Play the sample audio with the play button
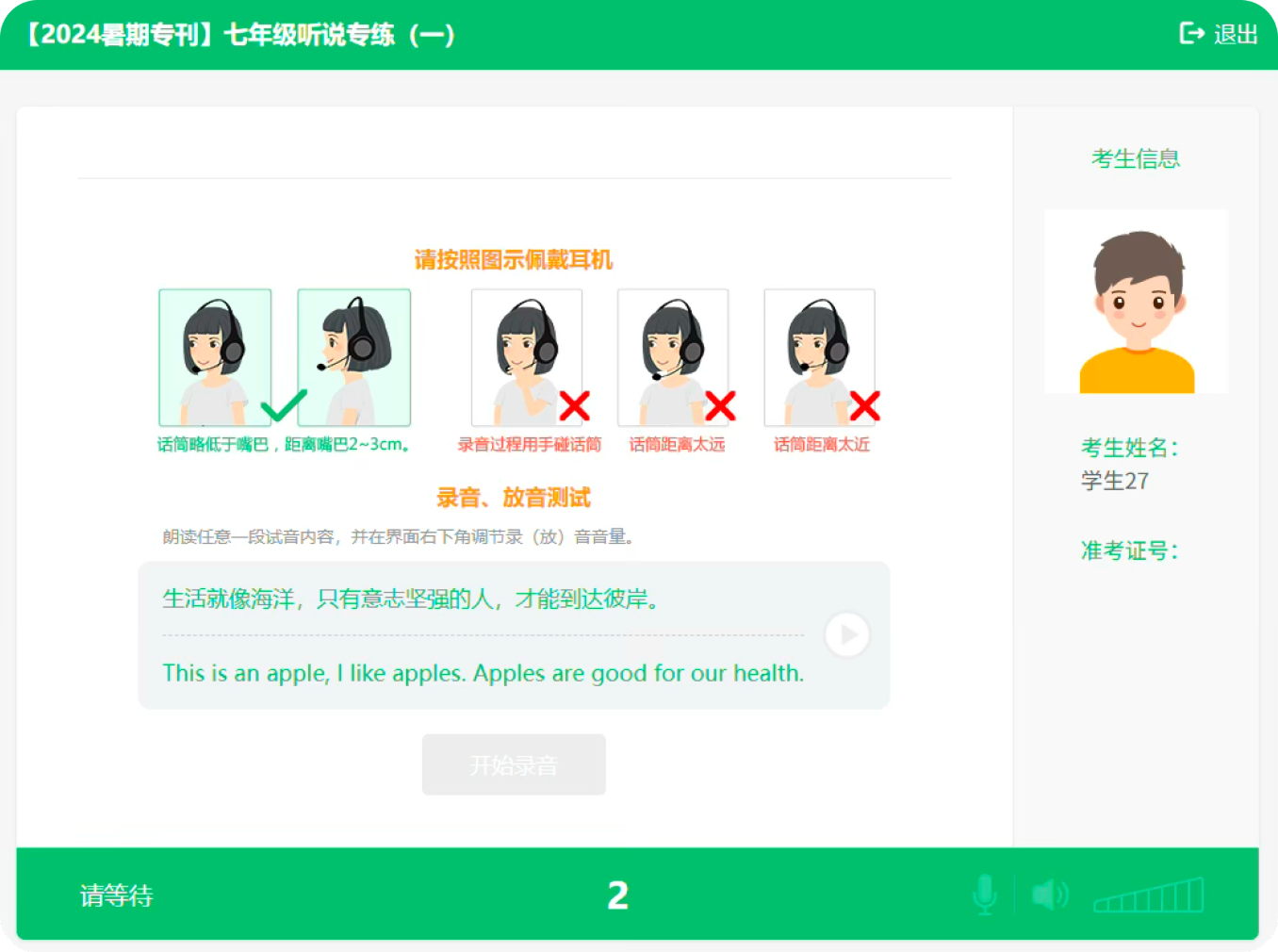Screen dimensions: 1278x952 click(846, 634)
